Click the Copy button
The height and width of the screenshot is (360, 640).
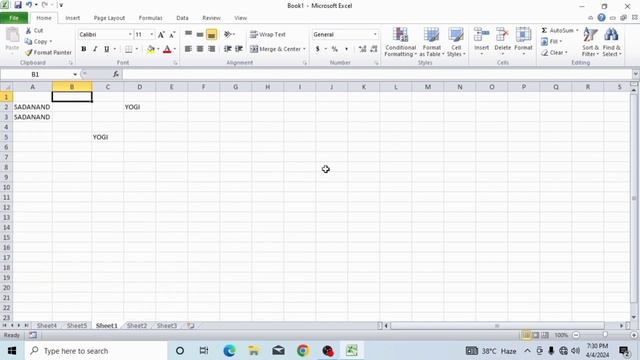(x=37, y=42)
